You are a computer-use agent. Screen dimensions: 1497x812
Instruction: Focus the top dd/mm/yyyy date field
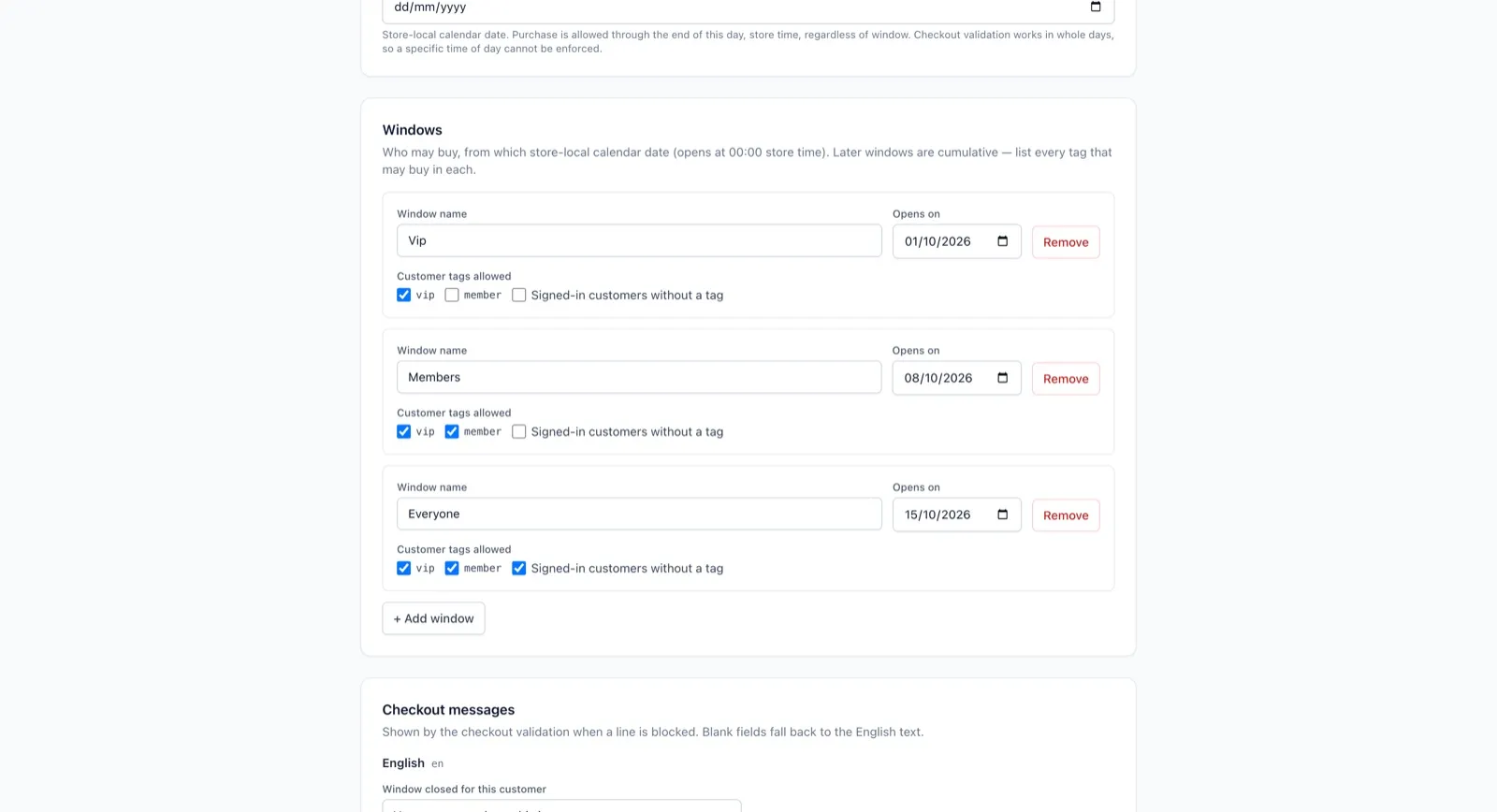(x=748, y=8)
